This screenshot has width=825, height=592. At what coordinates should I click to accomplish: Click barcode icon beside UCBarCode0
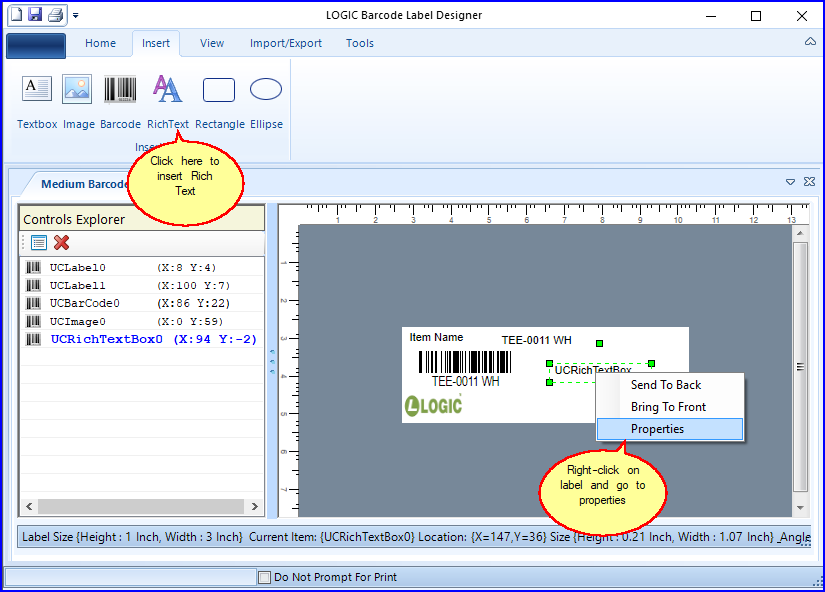click(x=33, y=303)
